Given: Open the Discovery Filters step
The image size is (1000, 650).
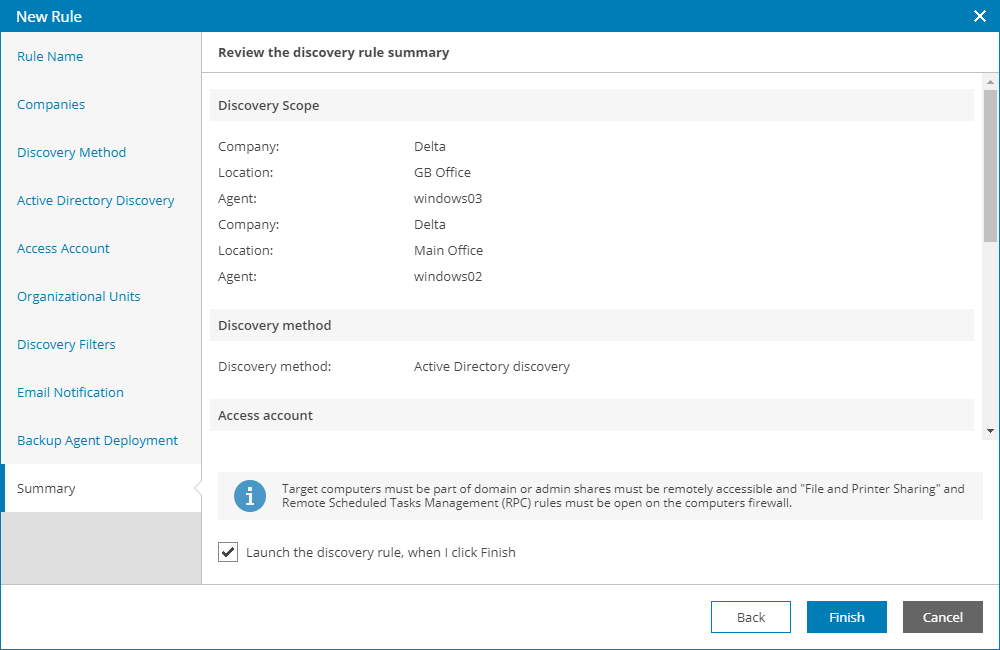Looking at the screenshot, I should pyautogui.click(x=67, y=345).
